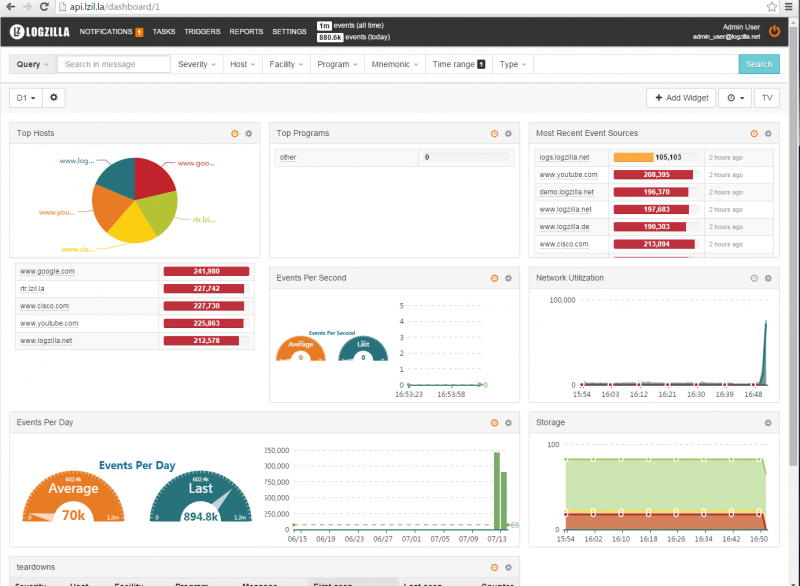The height and width of the screenshot is (586, 800).
Task: Click the logs.logzilla.net 105,103 orange bar
Action: click(633, 157)
